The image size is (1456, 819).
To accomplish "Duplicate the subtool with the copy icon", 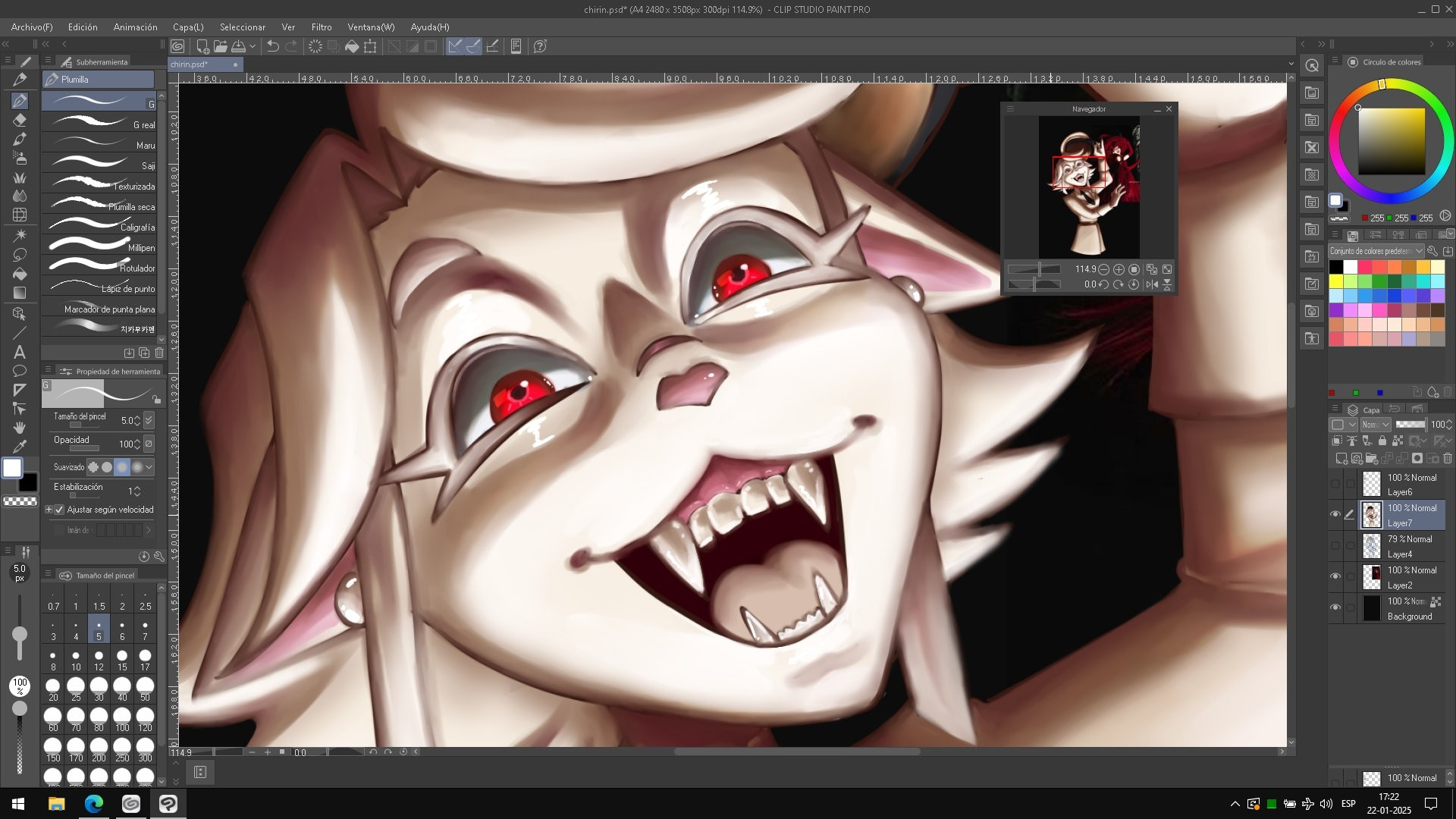I will (144, 353).
